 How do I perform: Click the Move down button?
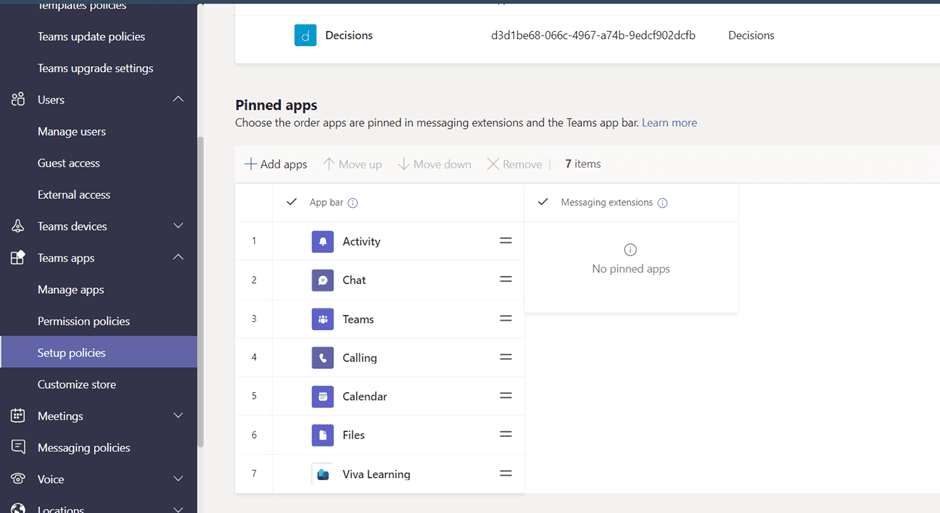tap(435, 164)
